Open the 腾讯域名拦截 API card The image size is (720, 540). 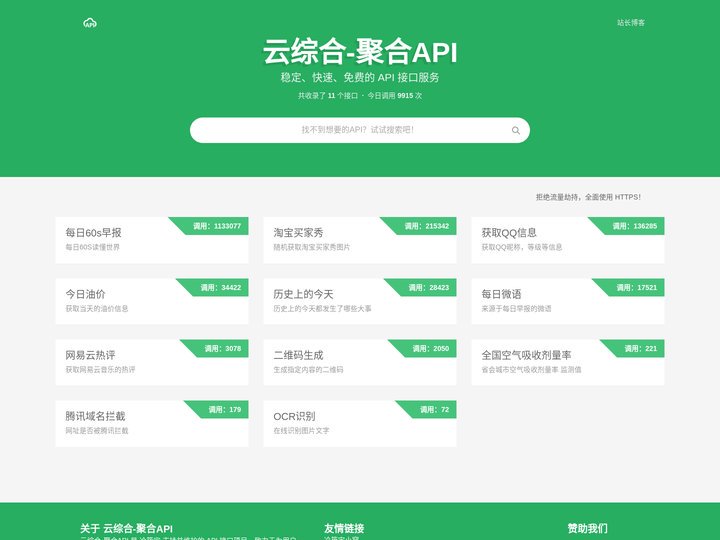coord(152,423)
